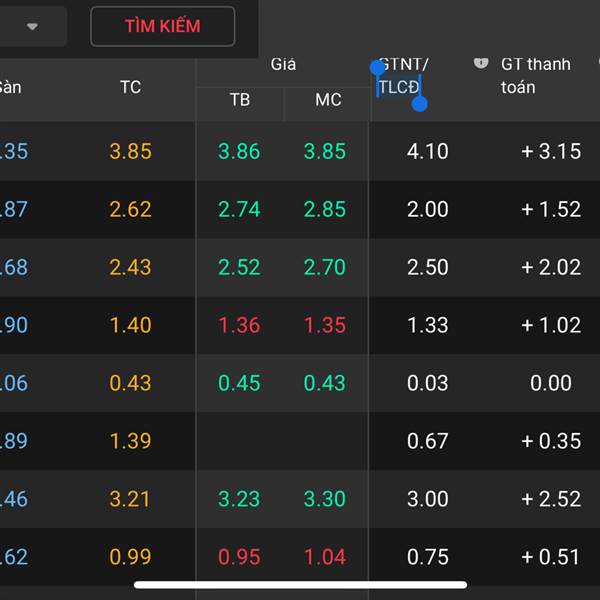Select the GTNT/TLCĐ value 0.03
Viewport: 600px width, 600px height.
click(x=427, y=383)
